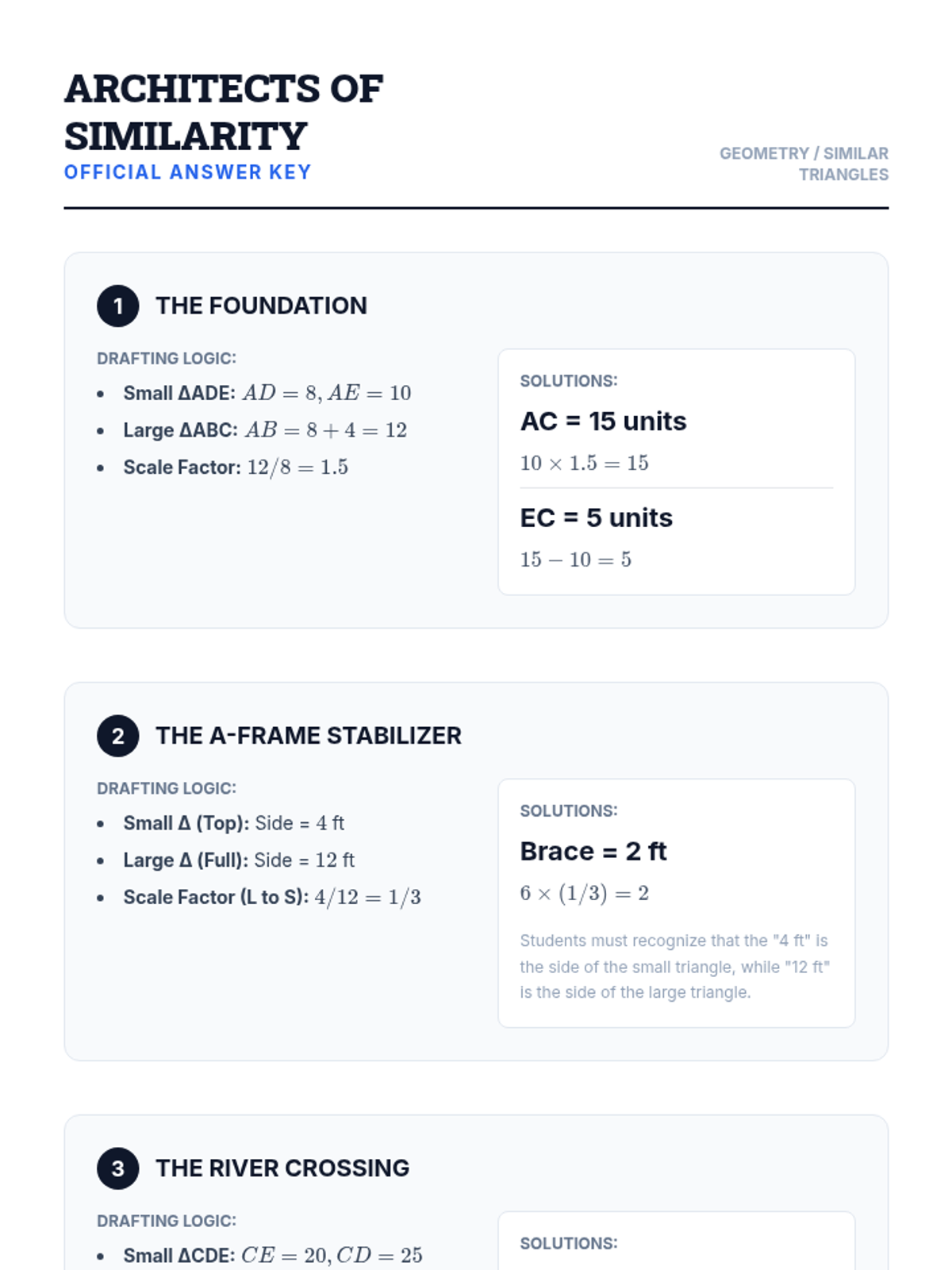Click the number 1 circle badge
The height and width of the screenshot is (1270, 952).
point(117,306)
